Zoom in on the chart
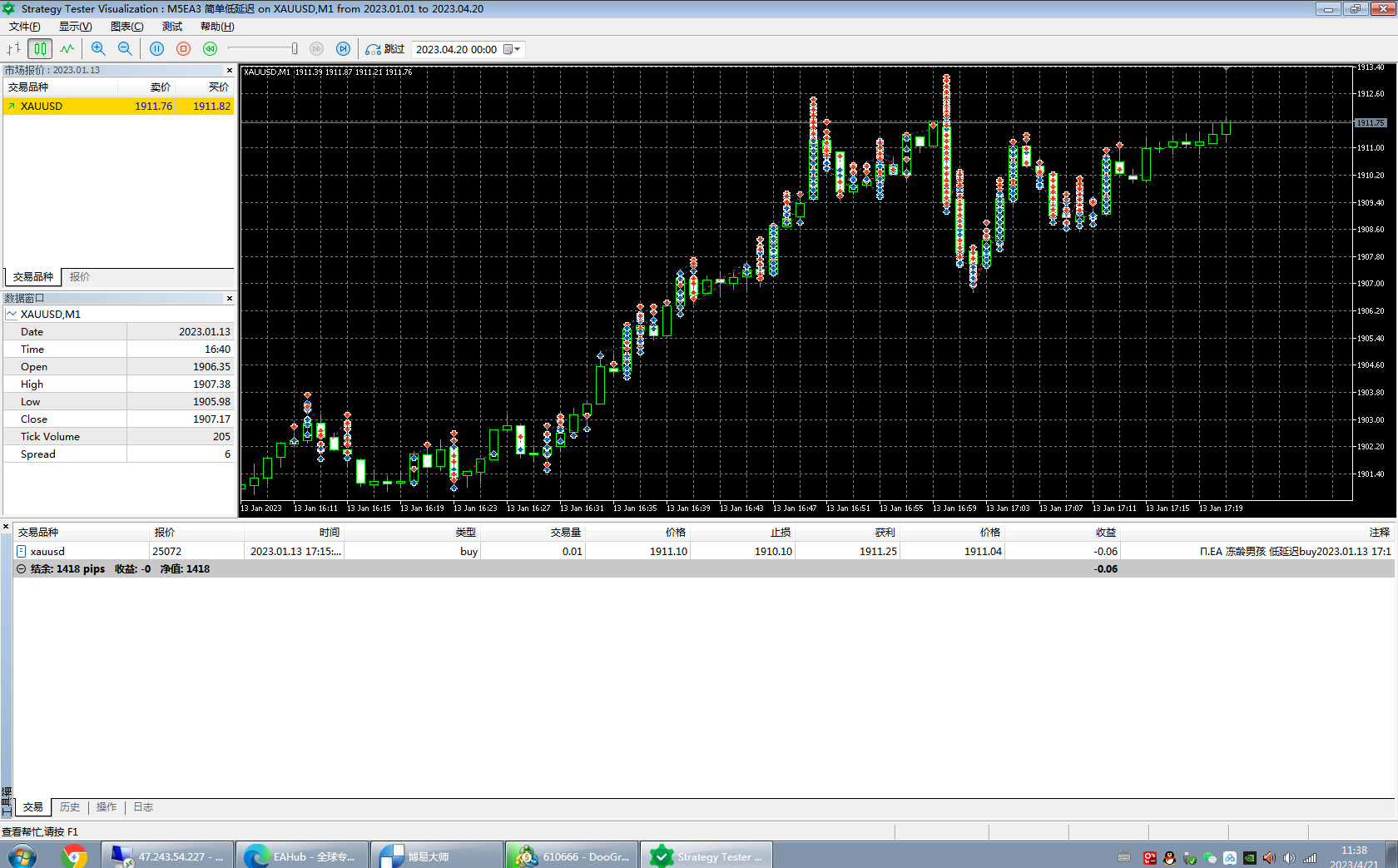 click(x=98, y=49)
